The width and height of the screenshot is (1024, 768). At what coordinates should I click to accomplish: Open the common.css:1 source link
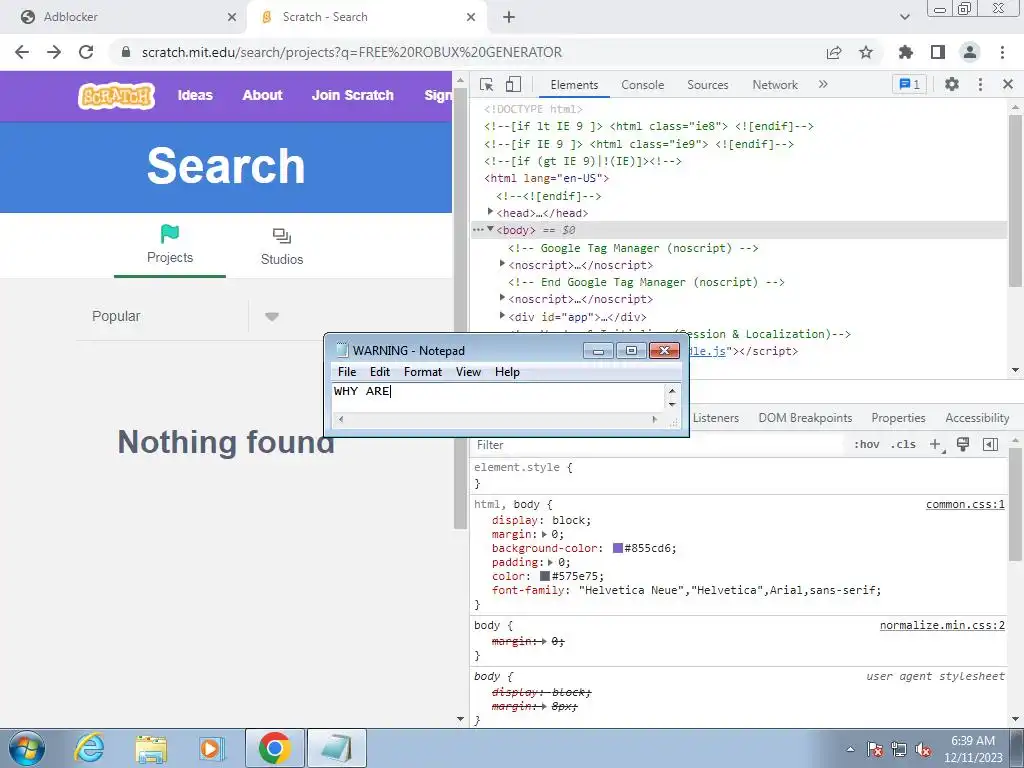(x=965, y=504)
